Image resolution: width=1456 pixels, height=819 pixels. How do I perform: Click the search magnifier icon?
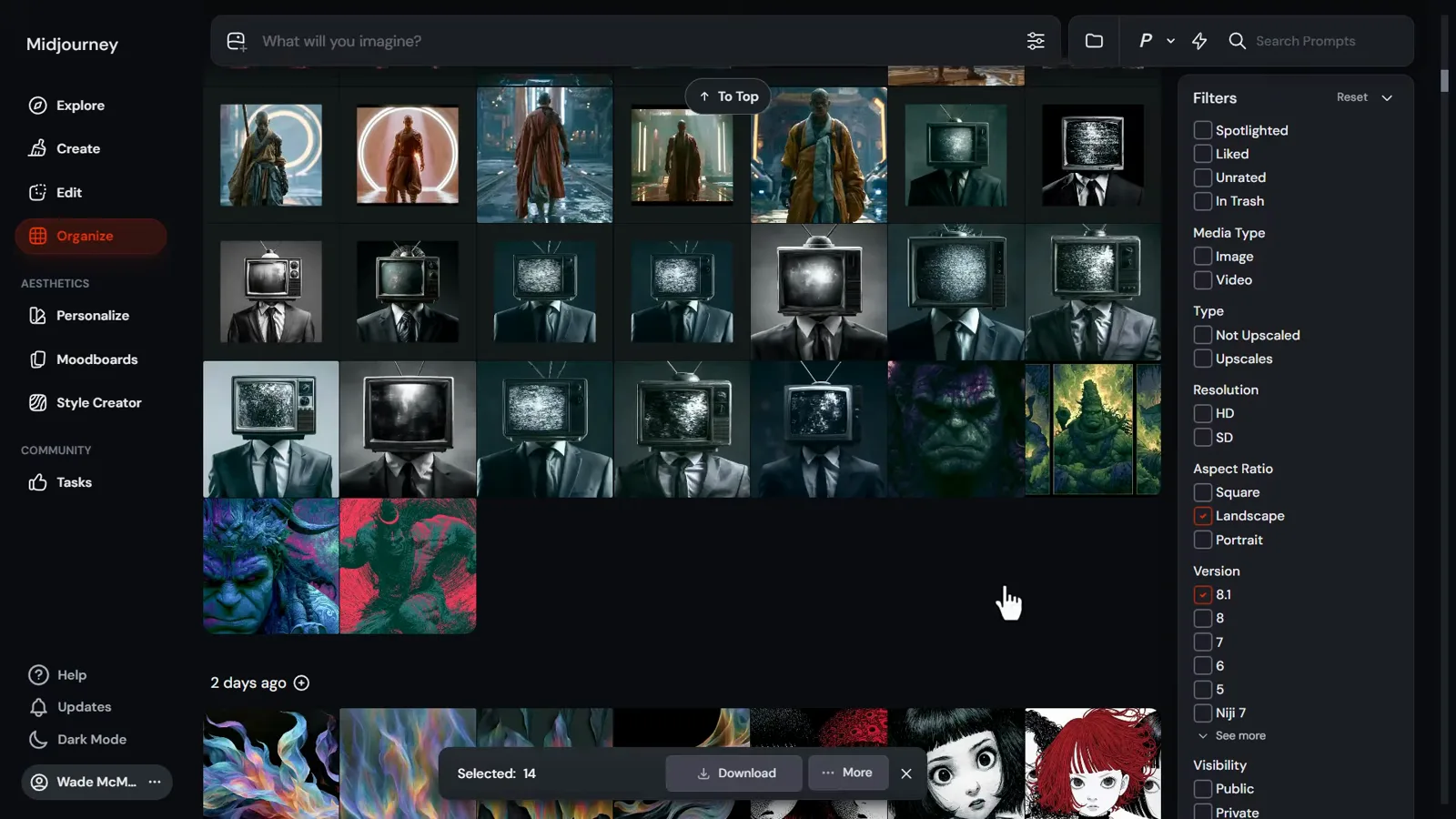point(1237,41)
